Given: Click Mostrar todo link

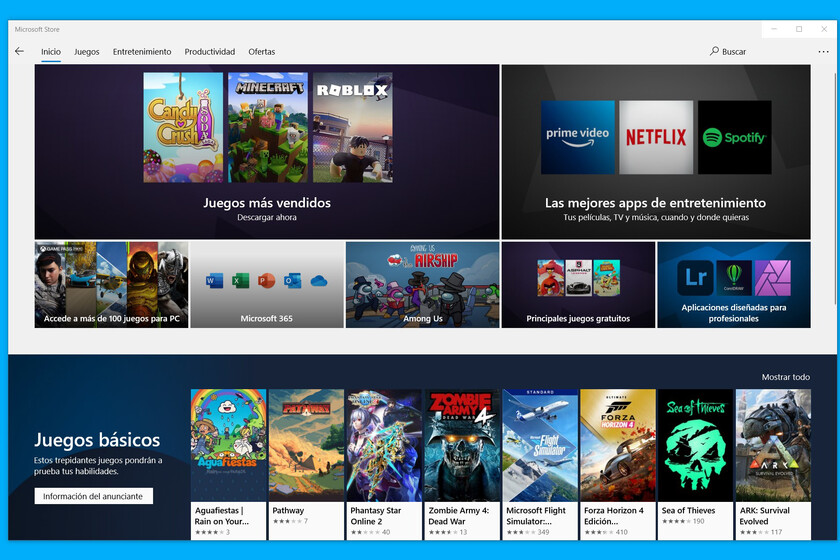Looking at the screenshot, I should (x=786, y=377).
